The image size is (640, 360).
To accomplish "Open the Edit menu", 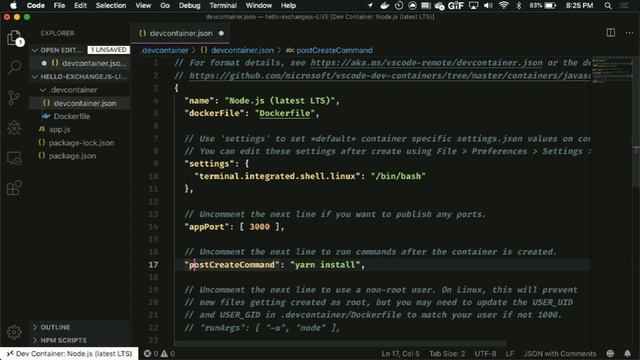I will [x=80, y=5].
